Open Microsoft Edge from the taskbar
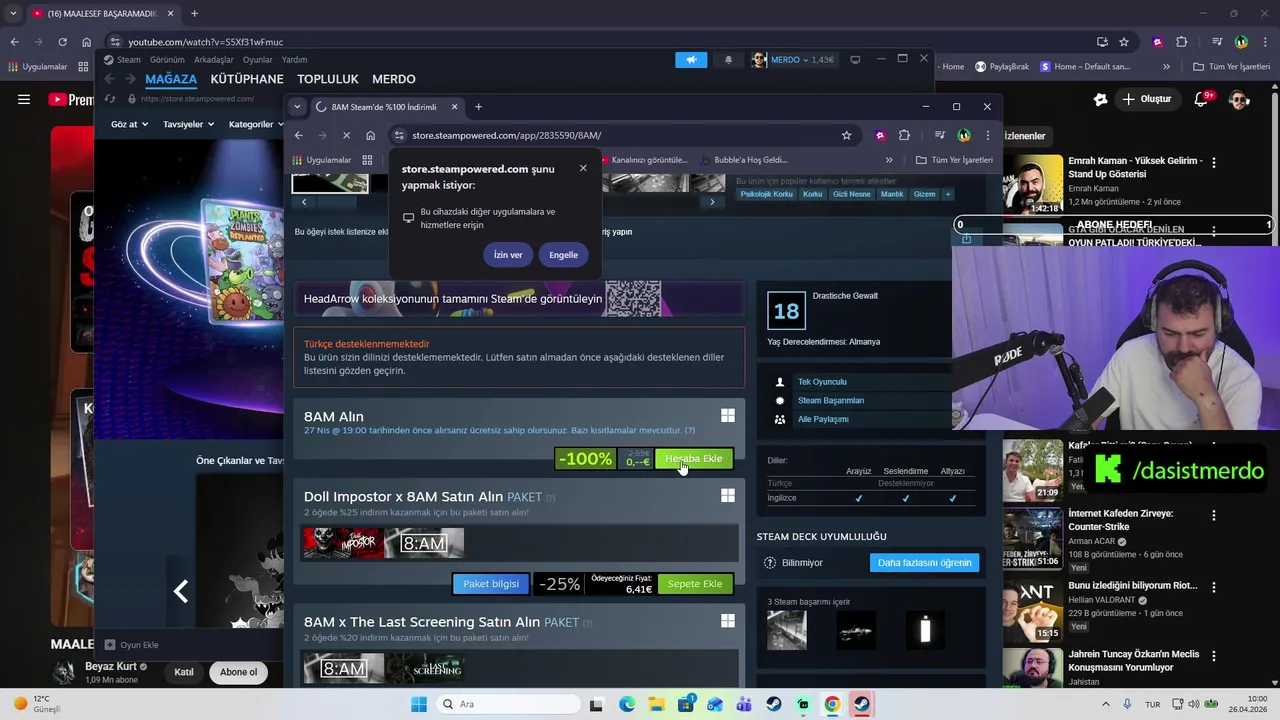 [627, 704]
